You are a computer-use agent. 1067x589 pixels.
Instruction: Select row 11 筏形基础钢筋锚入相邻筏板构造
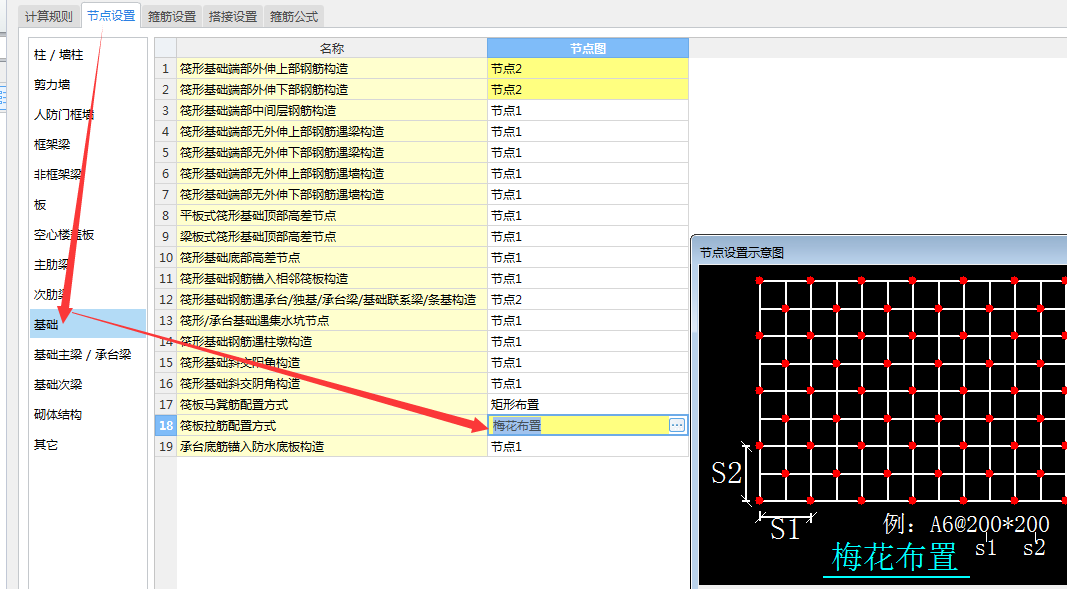coord(332,279)
